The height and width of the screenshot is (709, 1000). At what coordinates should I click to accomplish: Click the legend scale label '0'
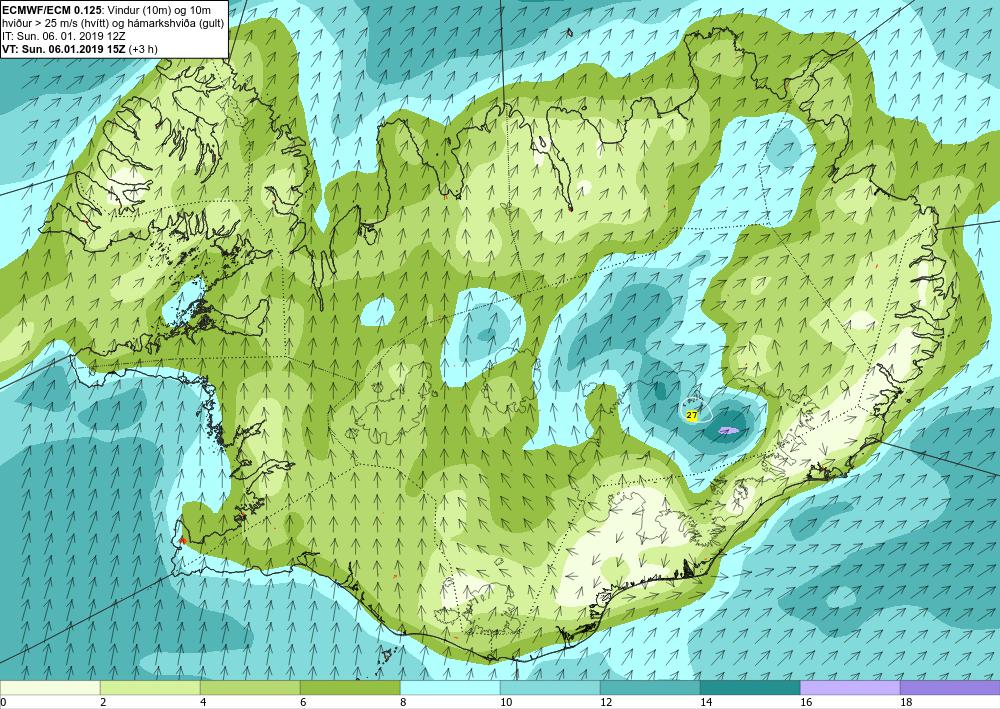(3, 702)
